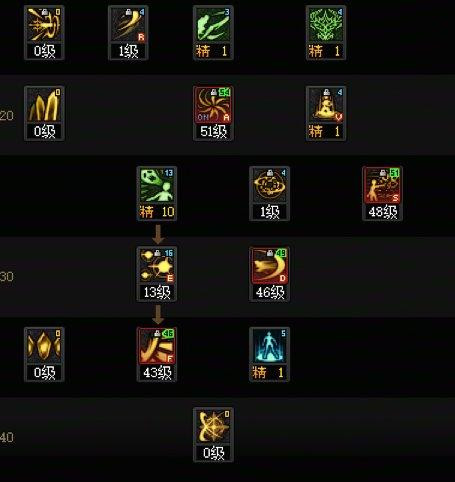Click the golden crescent slash skill keyed D
Screen dimensions: 455x482
point(269,266)
